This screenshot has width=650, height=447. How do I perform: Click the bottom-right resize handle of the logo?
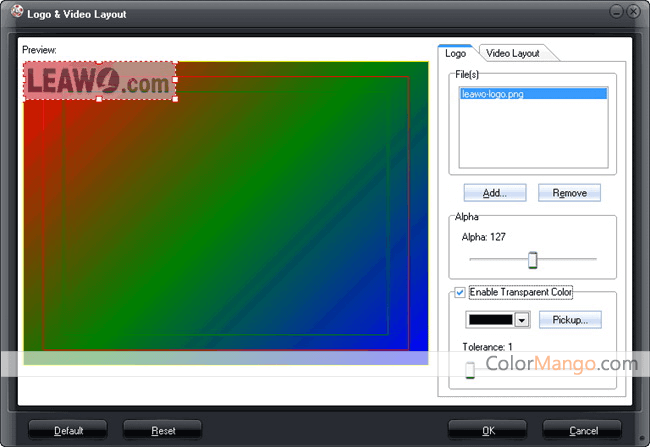pos(176,99)
